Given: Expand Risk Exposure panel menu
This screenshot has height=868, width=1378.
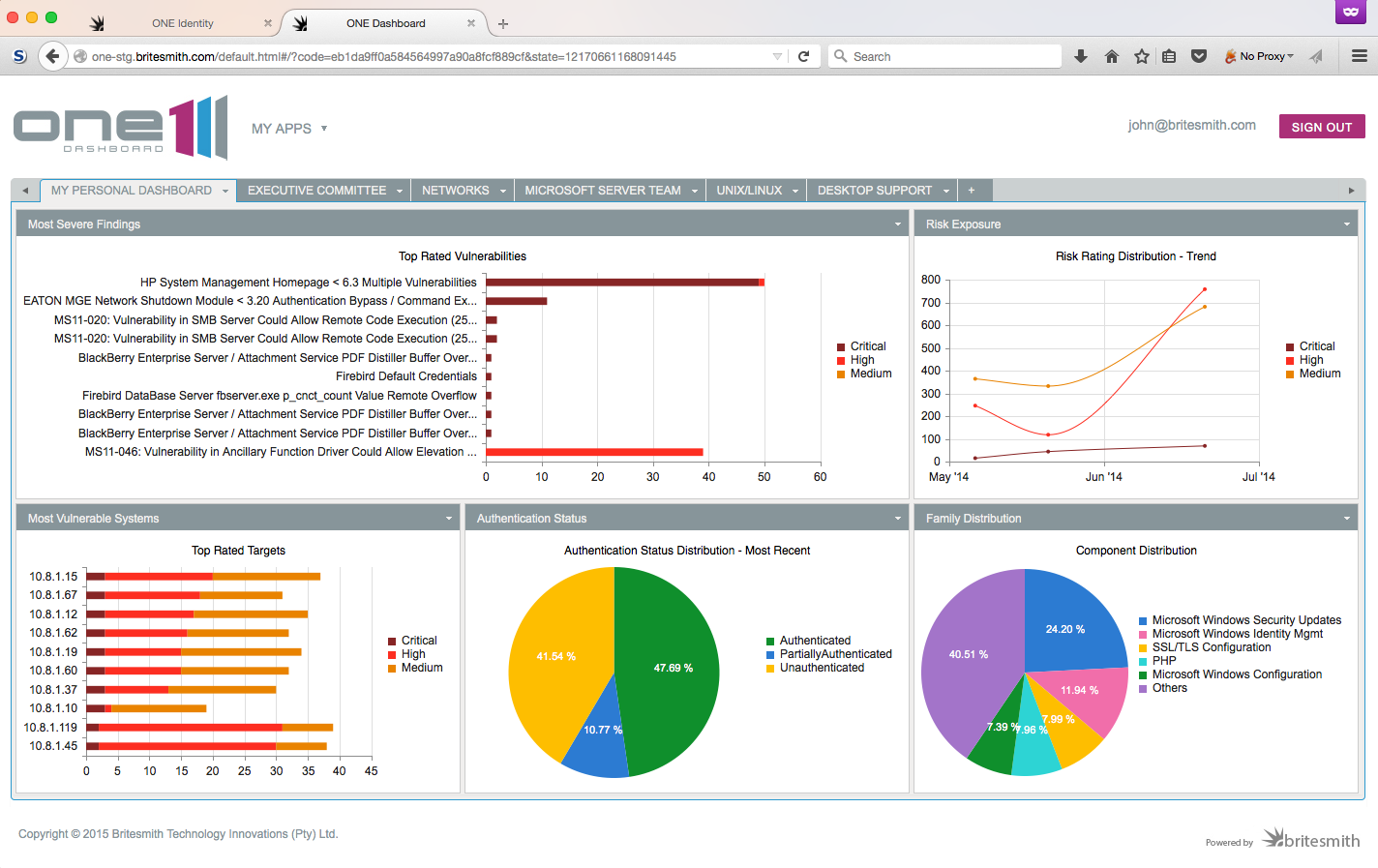Looking at the screenshot, I should [x=1347, y=224].
